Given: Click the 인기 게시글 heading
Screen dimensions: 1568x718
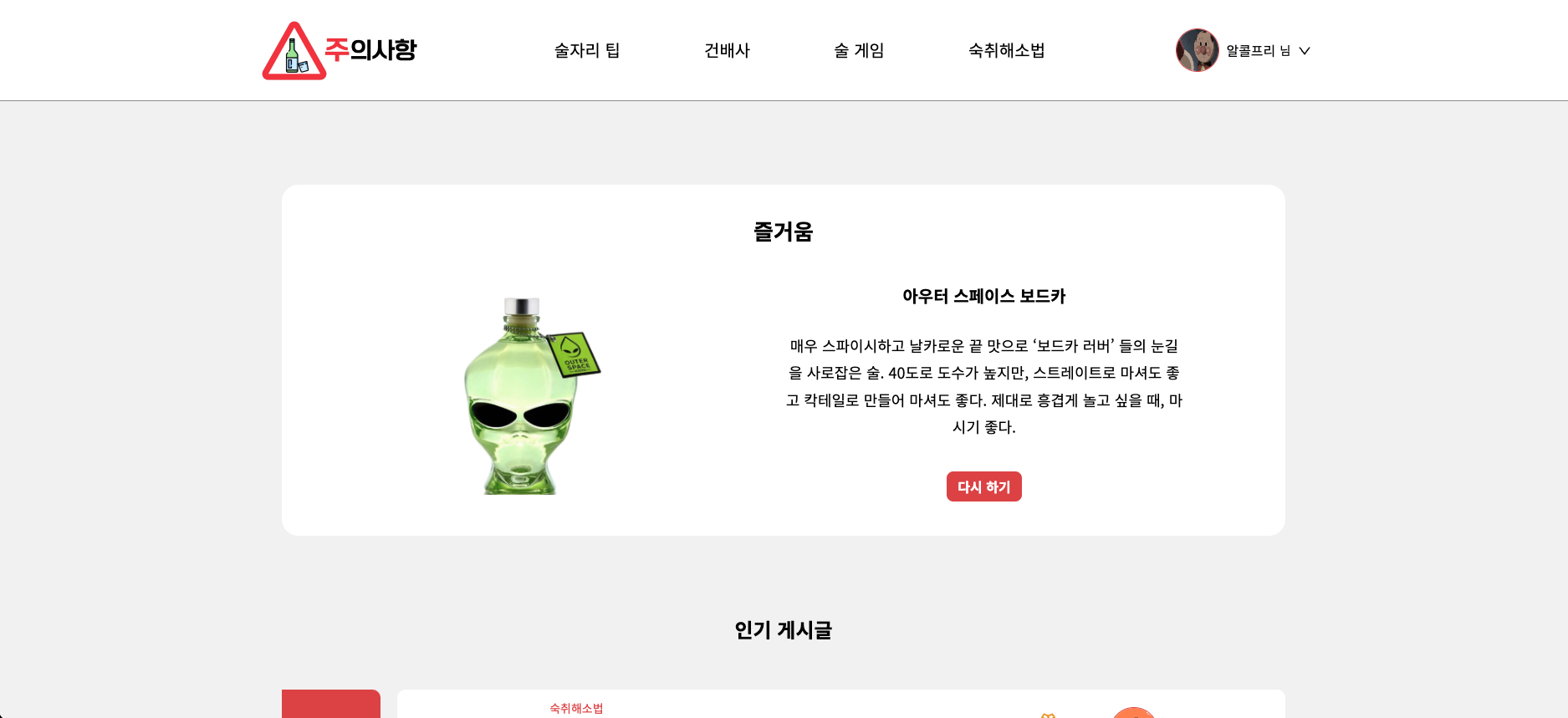Looking at the screenshot, I should coord(784,630).
